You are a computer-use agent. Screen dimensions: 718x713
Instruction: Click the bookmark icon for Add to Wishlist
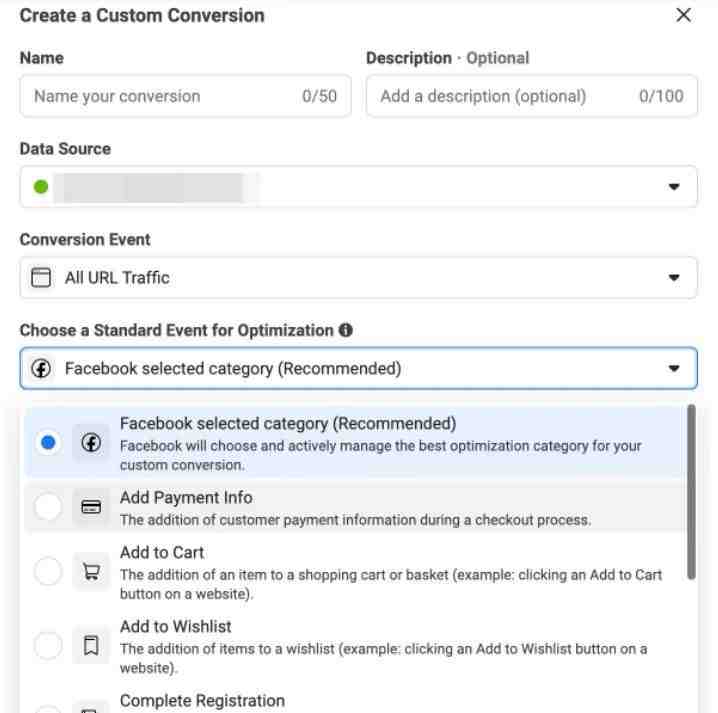pyautogui.click(x=91, y=645)
